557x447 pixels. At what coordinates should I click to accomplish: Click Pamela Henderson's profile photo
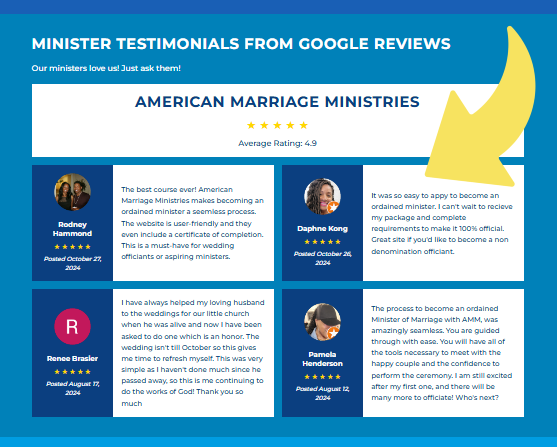pos(323,322)
